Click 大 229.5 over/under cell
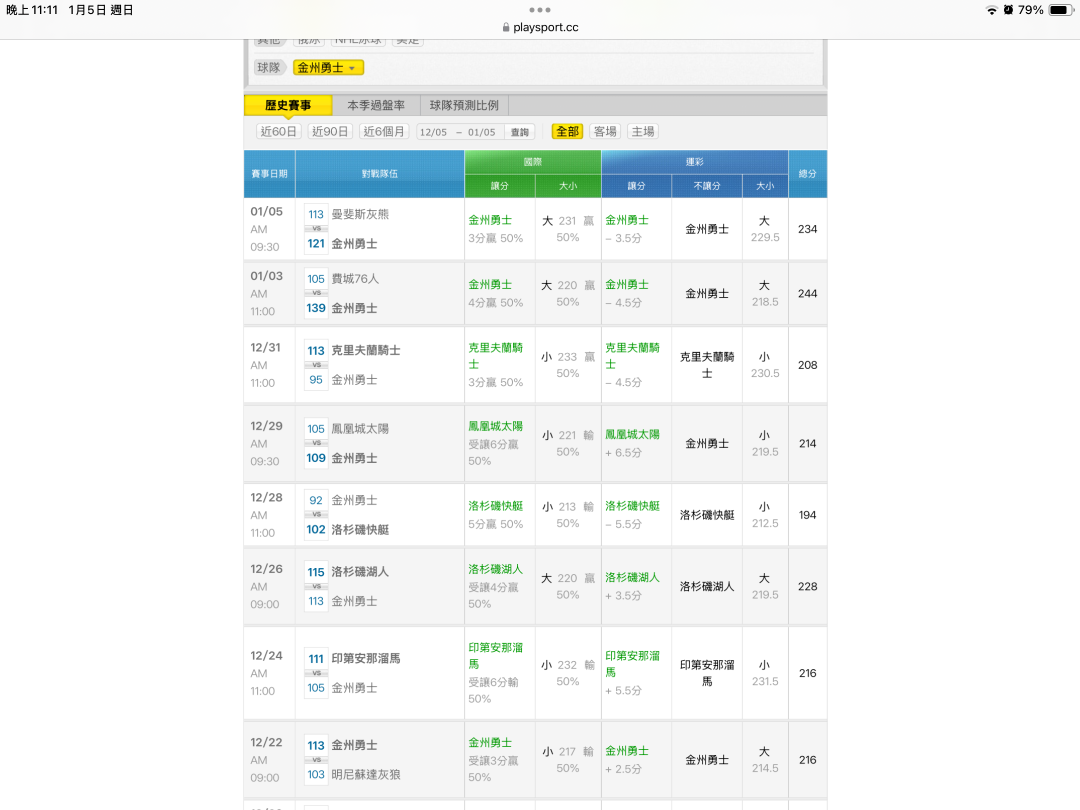1080x810 pixels. 765,229
